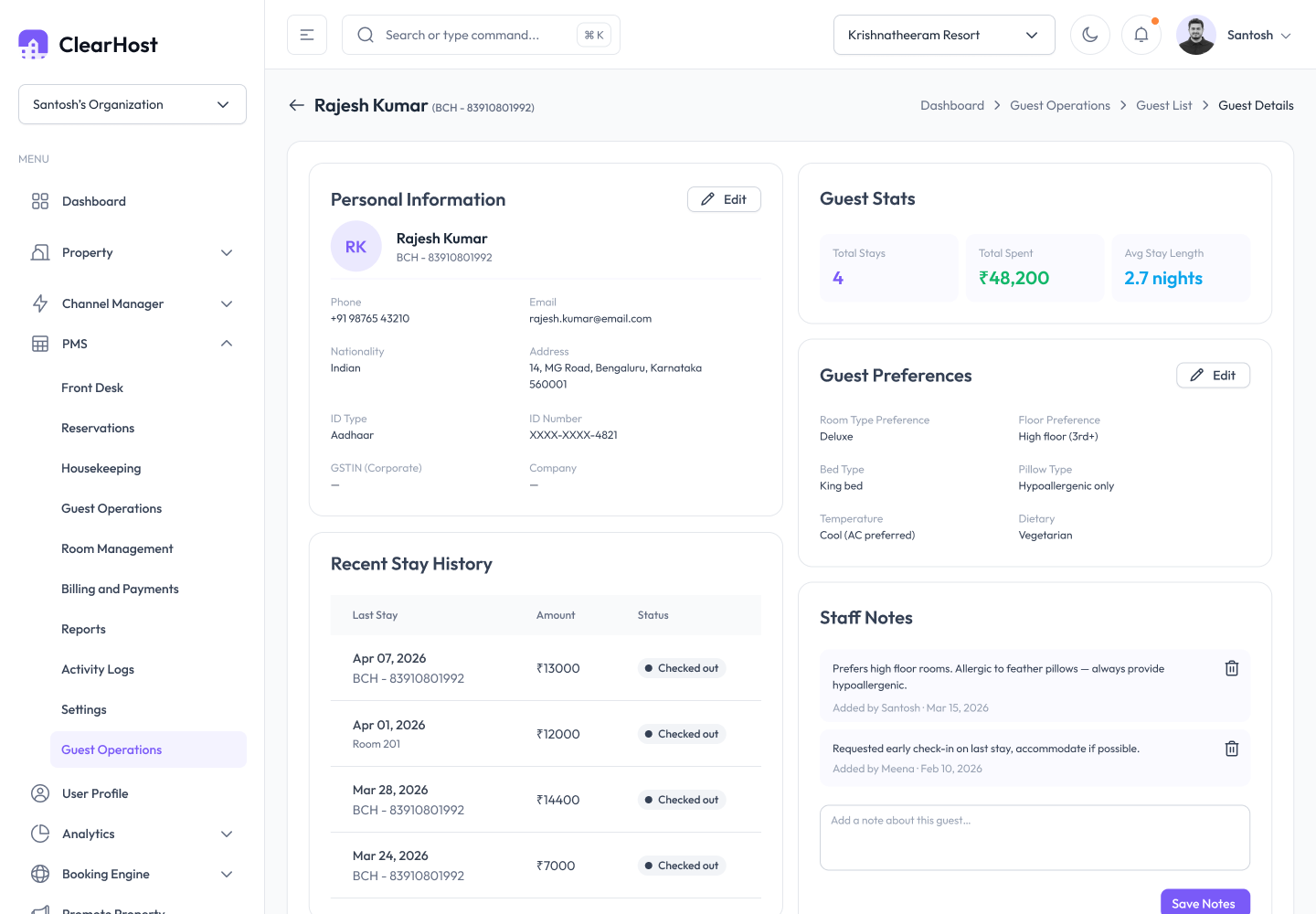Click the ClearHost logo icon
Screen dimensions: 1316x914
pos(33,44)
